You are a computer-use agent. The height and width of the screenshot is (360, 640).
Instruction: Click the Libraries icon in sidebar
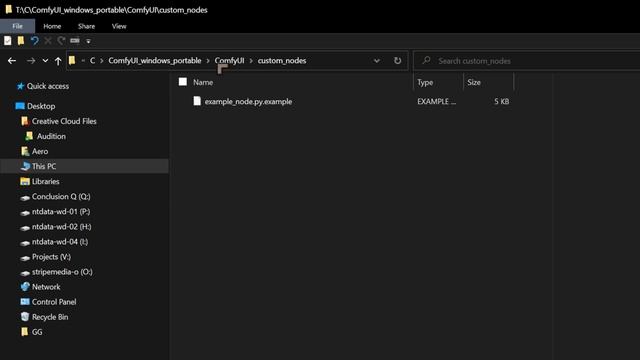tap(25, 181)
